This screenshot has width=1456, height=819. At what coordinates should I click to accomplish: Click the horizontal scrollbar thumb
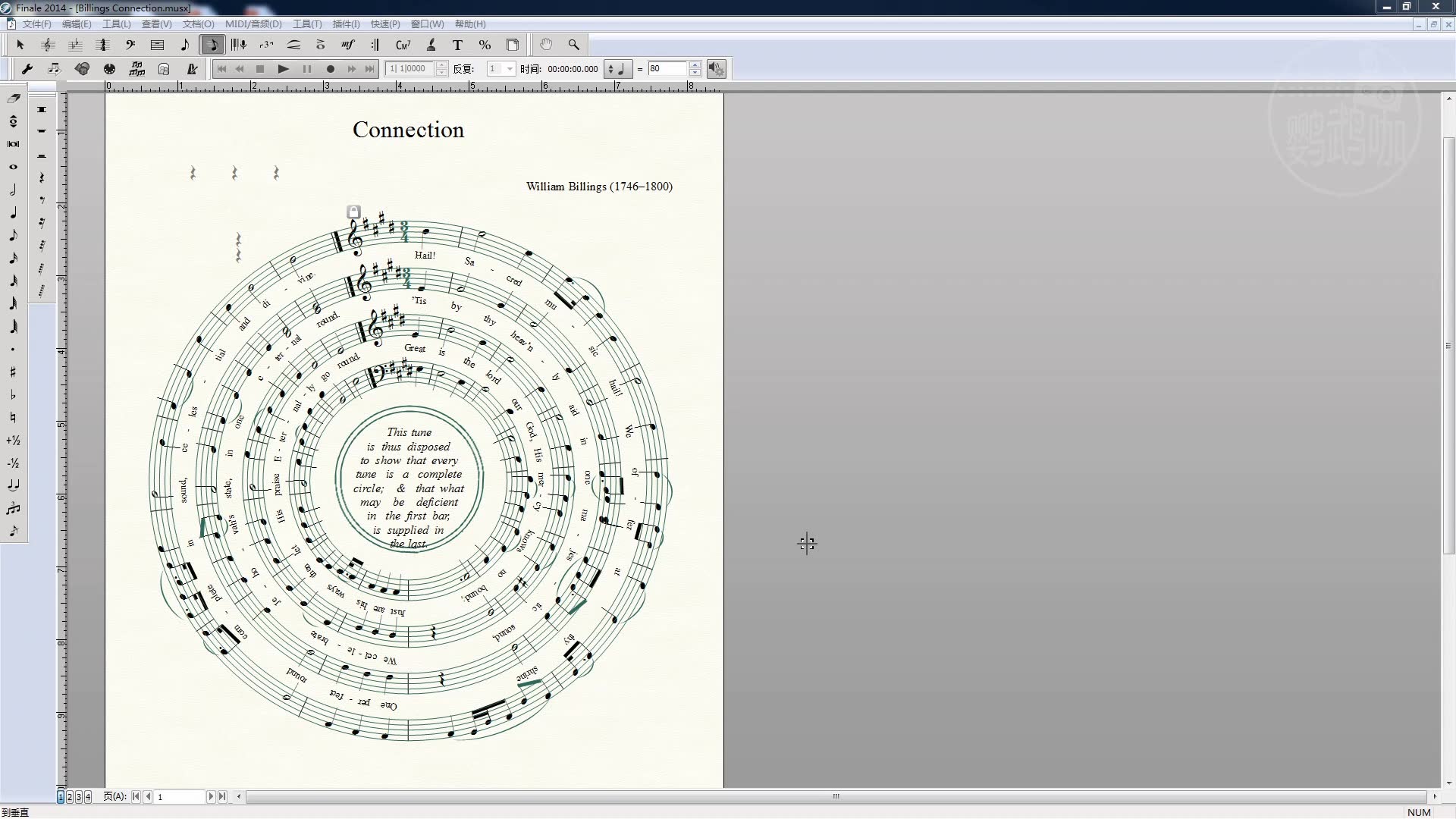(x=836, y=797)
